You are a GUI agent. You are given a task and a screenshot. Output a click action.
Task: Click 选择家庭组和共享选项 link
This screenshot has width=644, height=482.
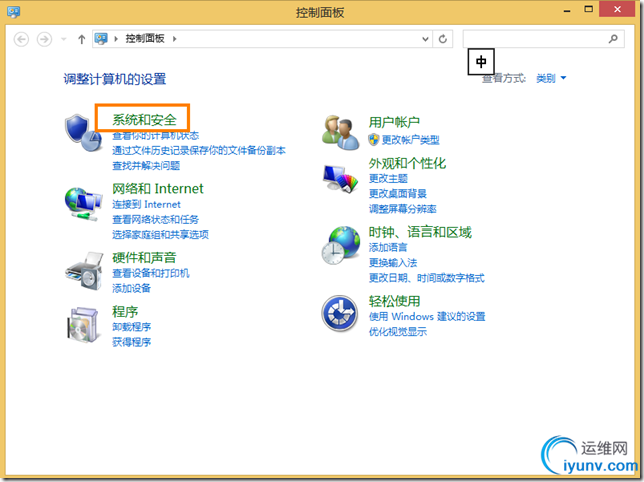[x=160, y=235]
